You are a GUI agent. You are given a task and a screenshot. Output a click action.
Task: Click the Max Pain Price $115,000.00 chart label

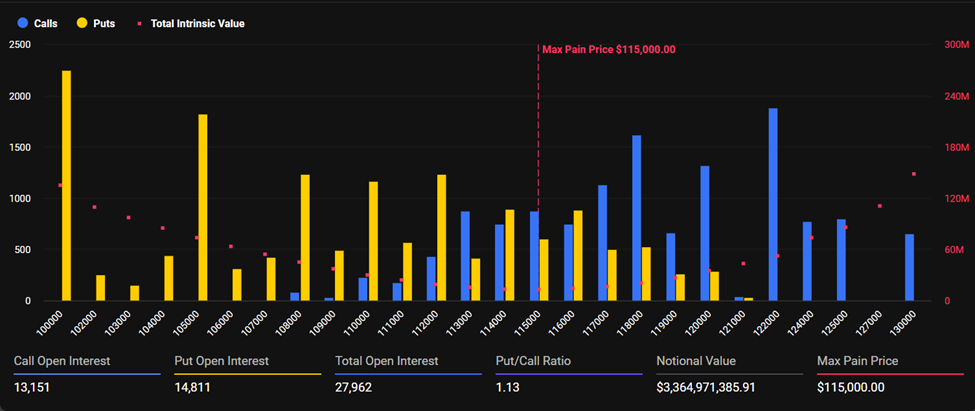pyautogui.click(x=608, y=49)
